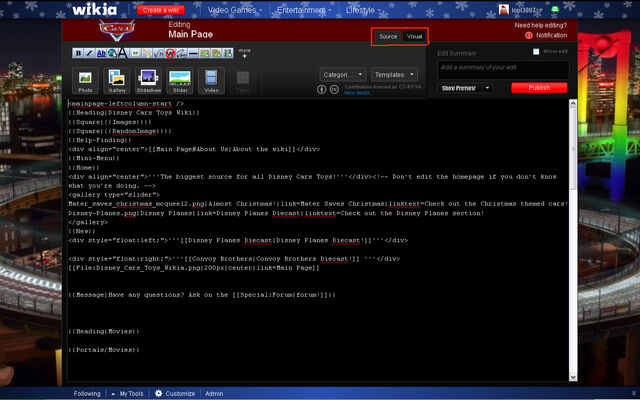This screenshot has height=400, width=640.
Task: Click the editor scrollbar up arrow
Action: coord(573,103)
